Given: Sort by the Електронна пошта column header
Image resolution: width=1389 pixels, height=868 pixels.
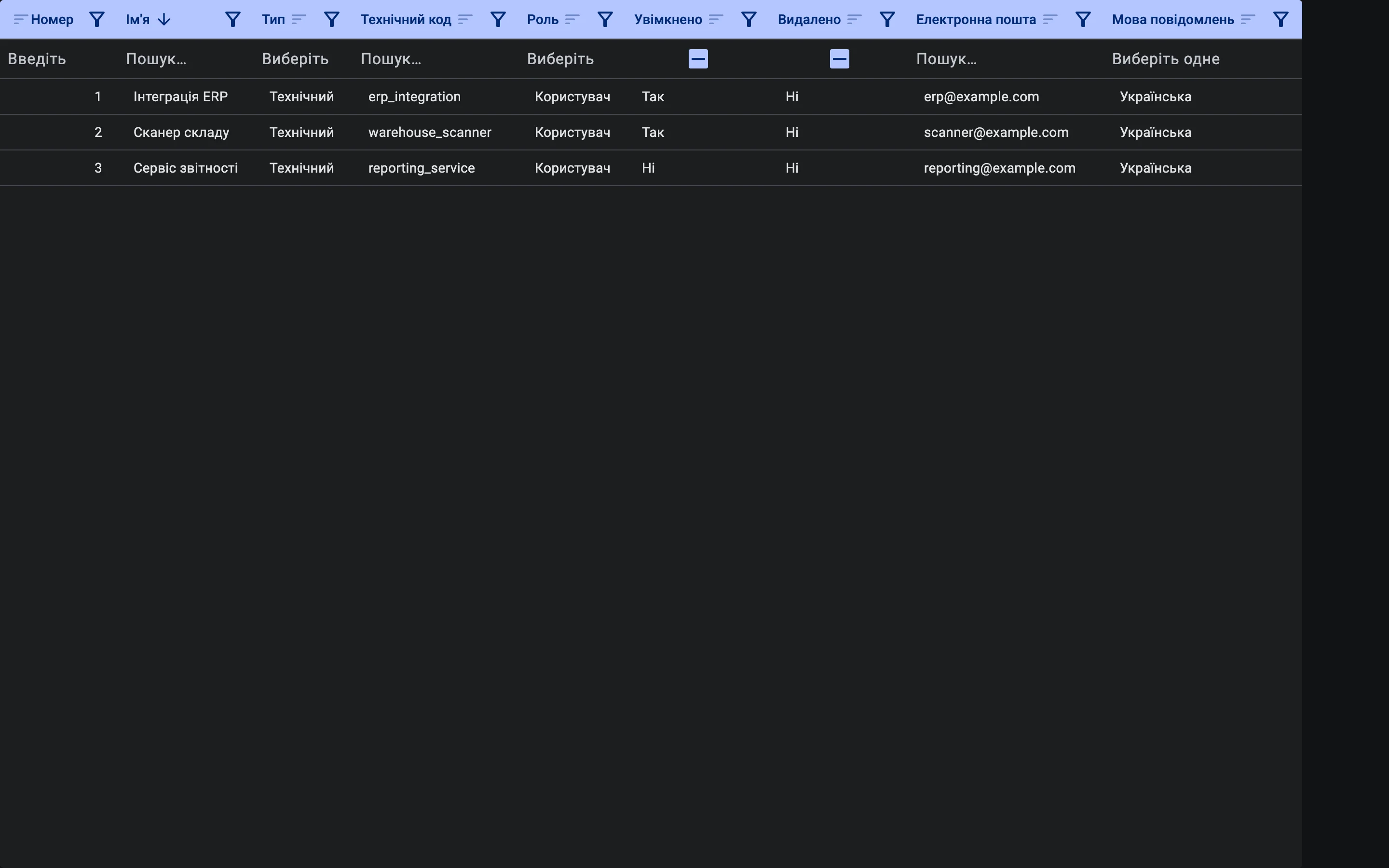Looking at the screenshot, I should (976, 19).
